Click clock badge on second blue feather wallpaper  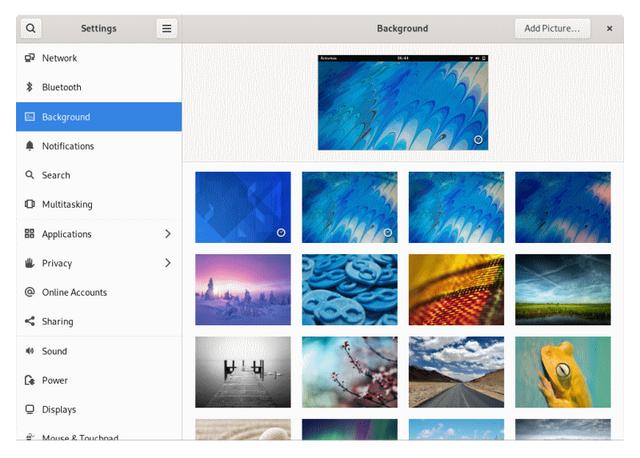click(388, 233)
